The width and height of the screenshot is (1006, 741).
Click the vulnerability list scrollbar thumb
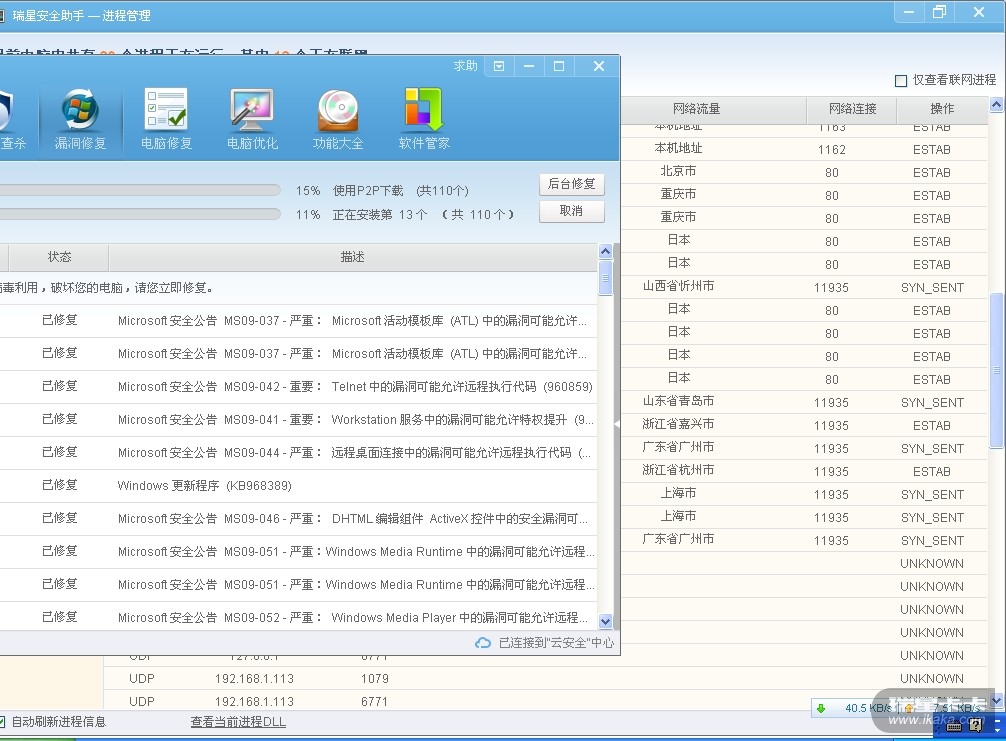point(605,278)
